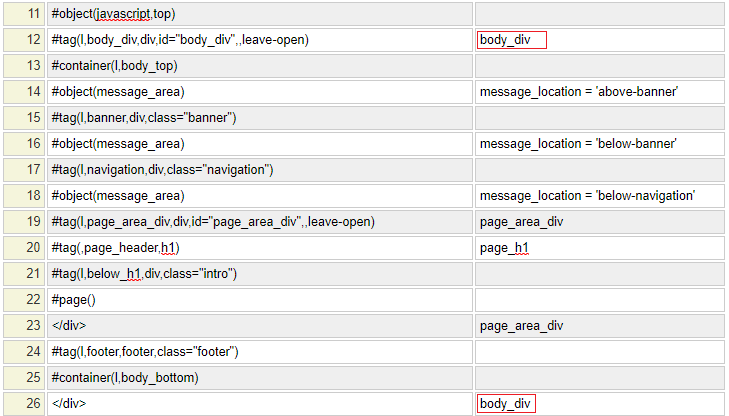Click the #container(l,body_top) code cell

pos(258,66)
